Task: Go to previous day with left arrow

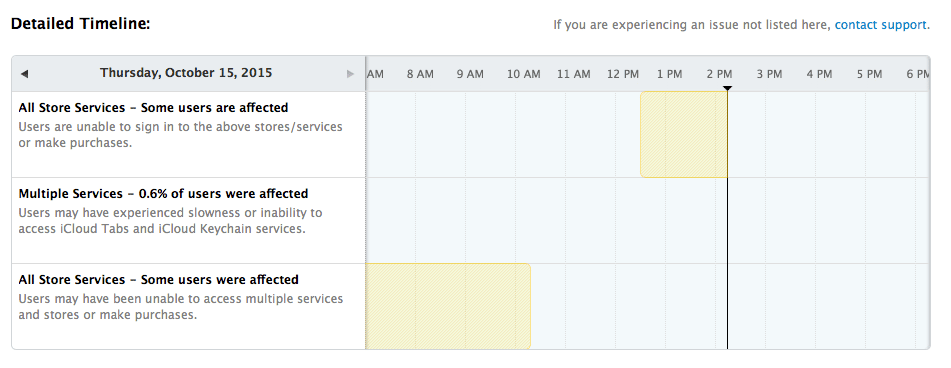Action: pos(24,74)
